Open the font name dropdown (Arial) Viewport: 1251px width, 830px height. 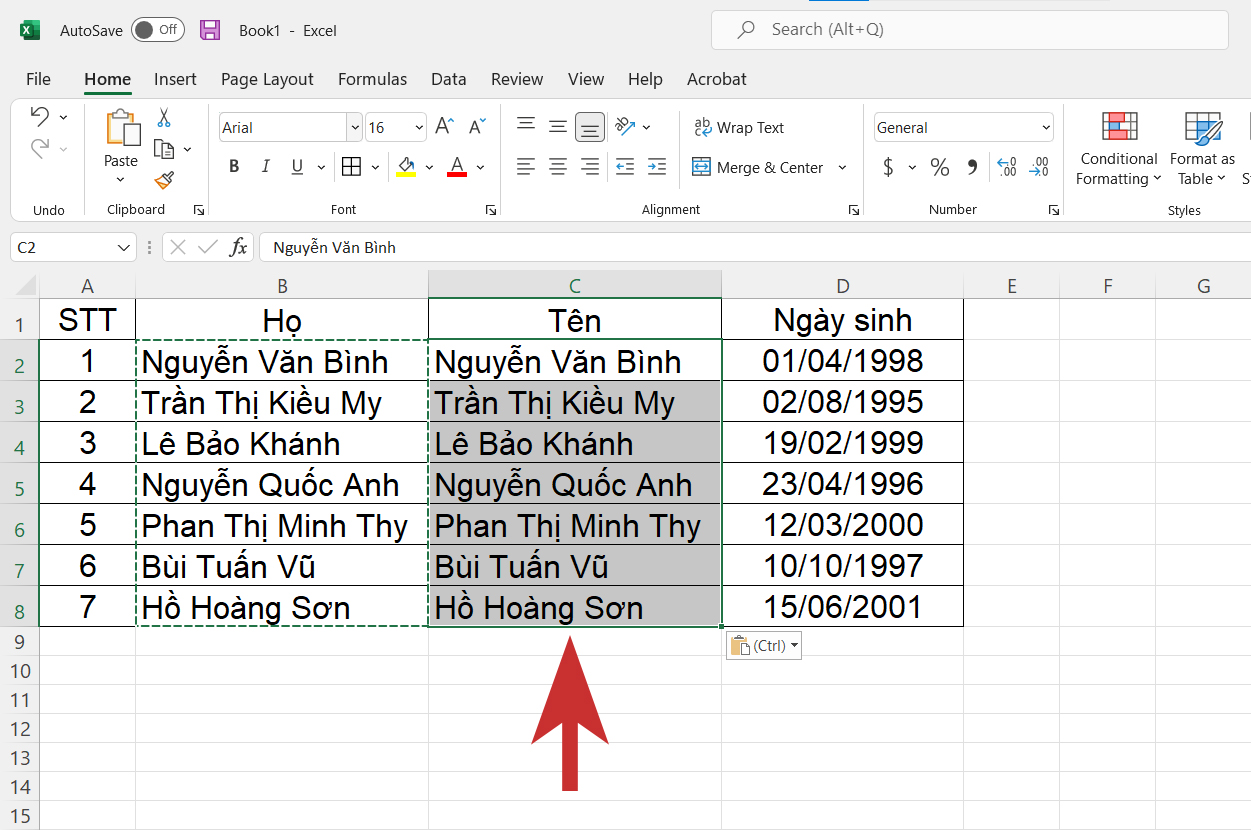[x=354, y=127]
